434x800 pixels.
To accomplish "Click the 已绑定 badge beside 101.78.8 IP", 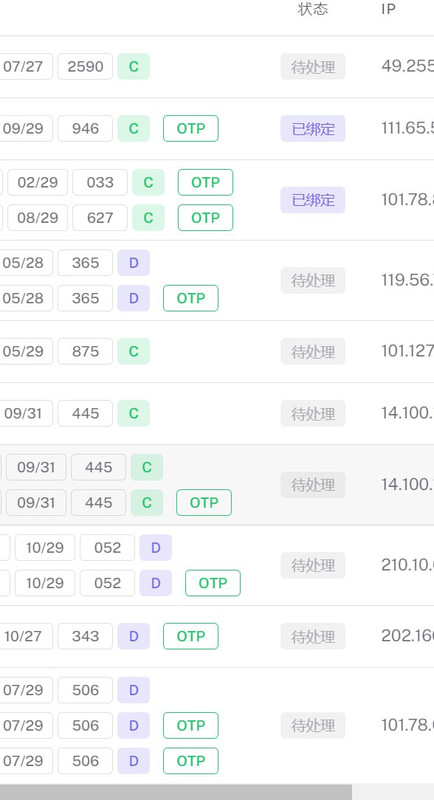I will (x=313, y=199).
